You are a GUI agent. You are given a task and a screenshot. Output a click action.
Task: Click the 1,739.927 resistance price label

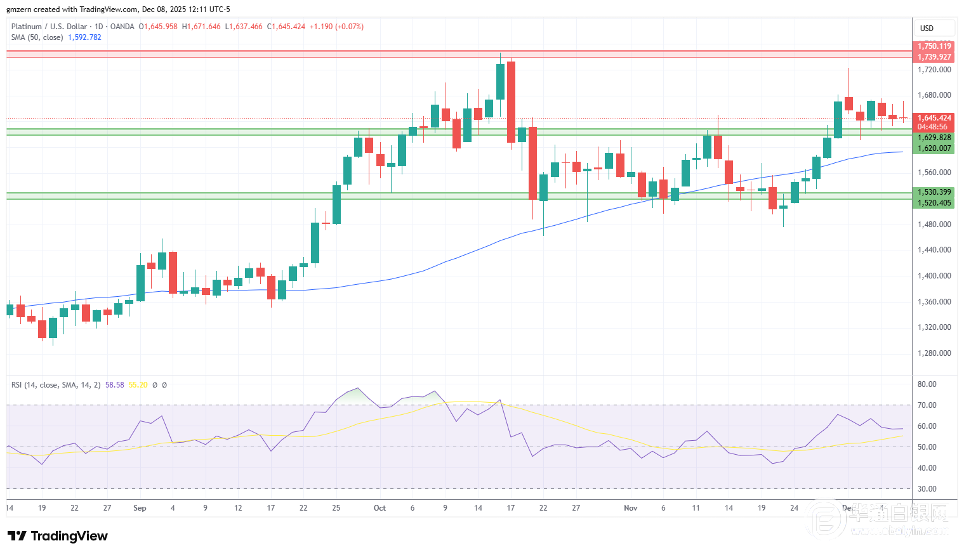933,57
